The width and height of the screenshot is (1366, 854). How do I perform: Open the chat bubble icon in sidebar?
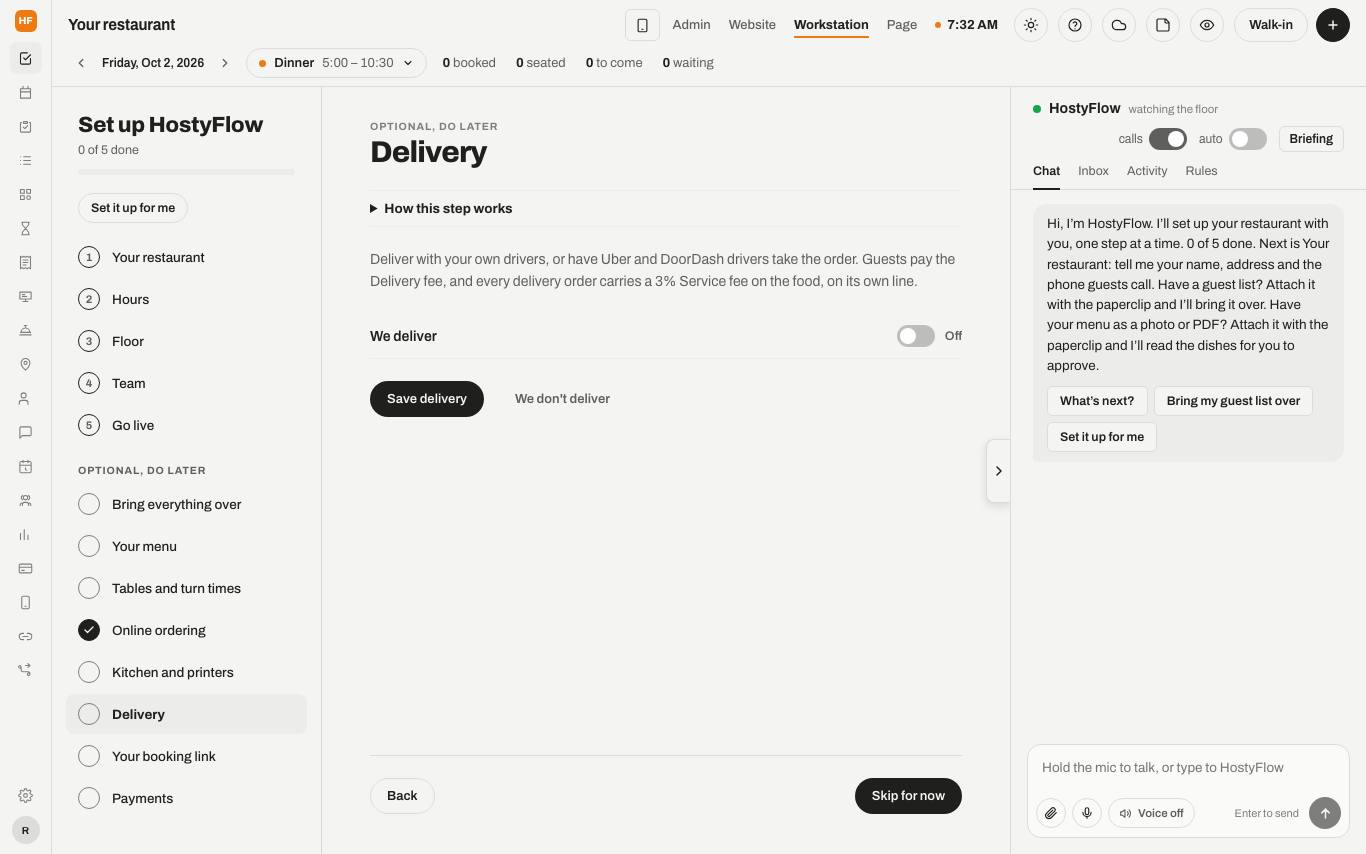(x=25, y=433)
